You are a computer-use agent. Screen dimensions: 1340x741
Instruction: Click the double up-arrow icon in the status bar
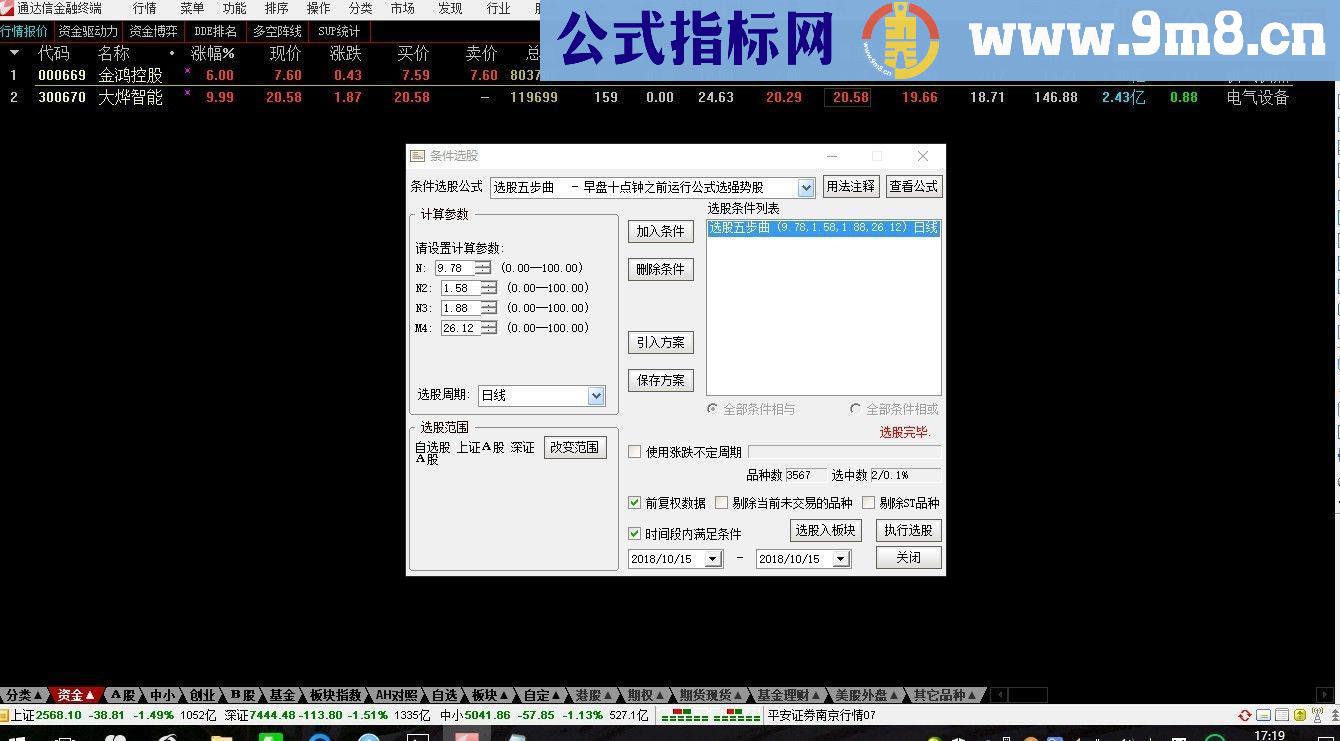1334,715
